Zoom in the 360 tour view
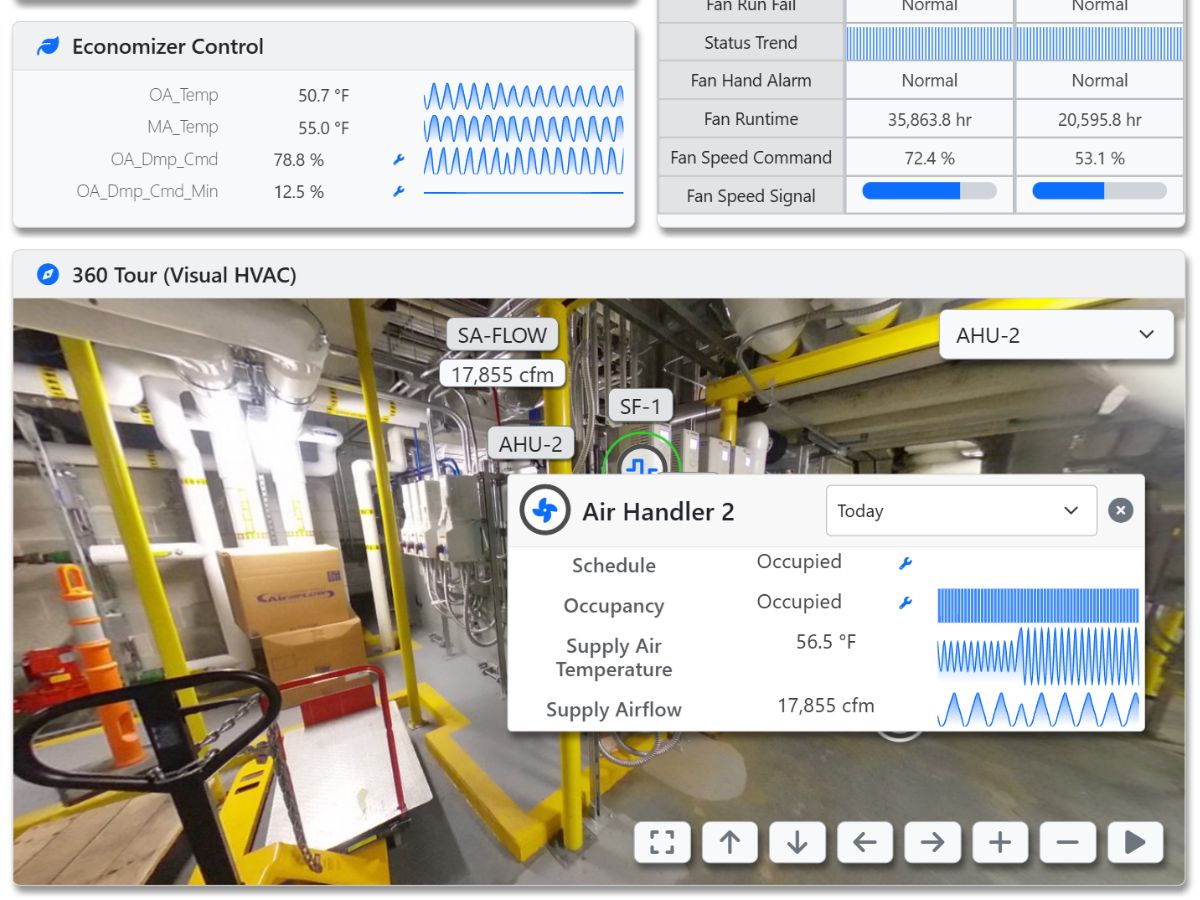The width and height of the screenshot is (1200, 900). coord(1000,842)
